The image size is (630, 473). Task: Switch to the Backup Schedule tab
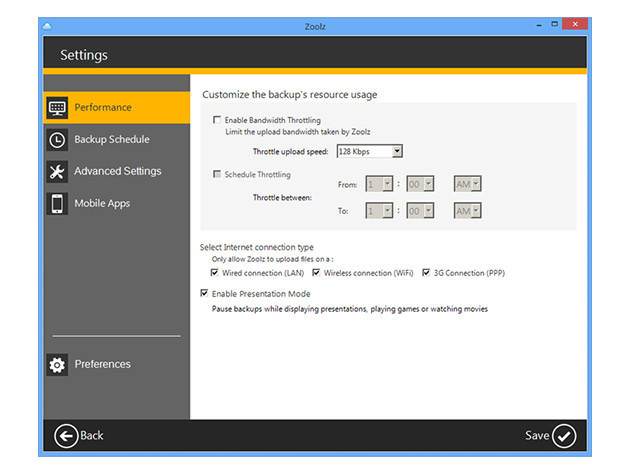click(111, 140)
